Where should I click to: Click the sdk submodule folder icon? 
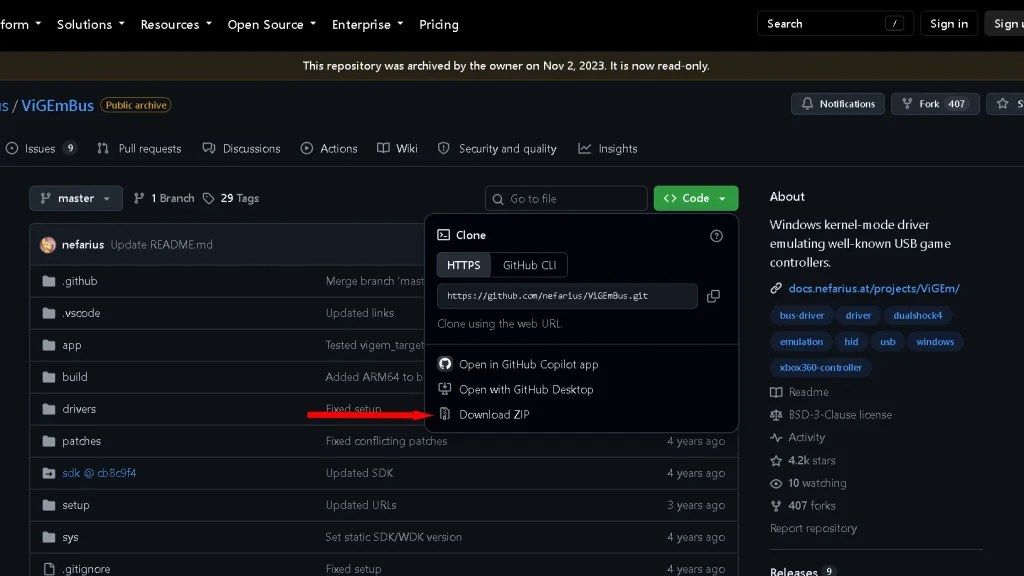pyautogui.click(x=48, y=473)
